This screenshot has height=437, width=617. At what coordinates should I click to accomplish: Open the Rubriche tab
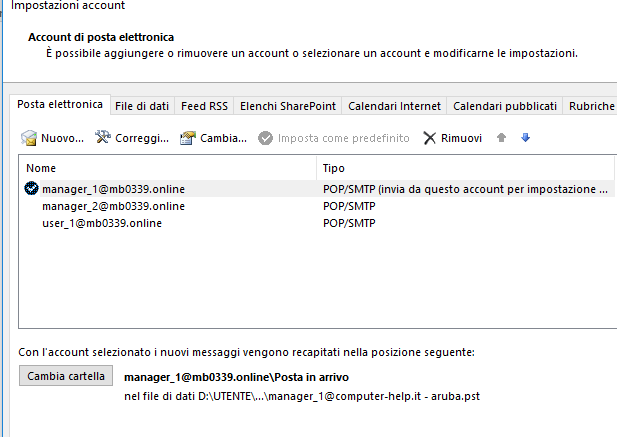591,106
